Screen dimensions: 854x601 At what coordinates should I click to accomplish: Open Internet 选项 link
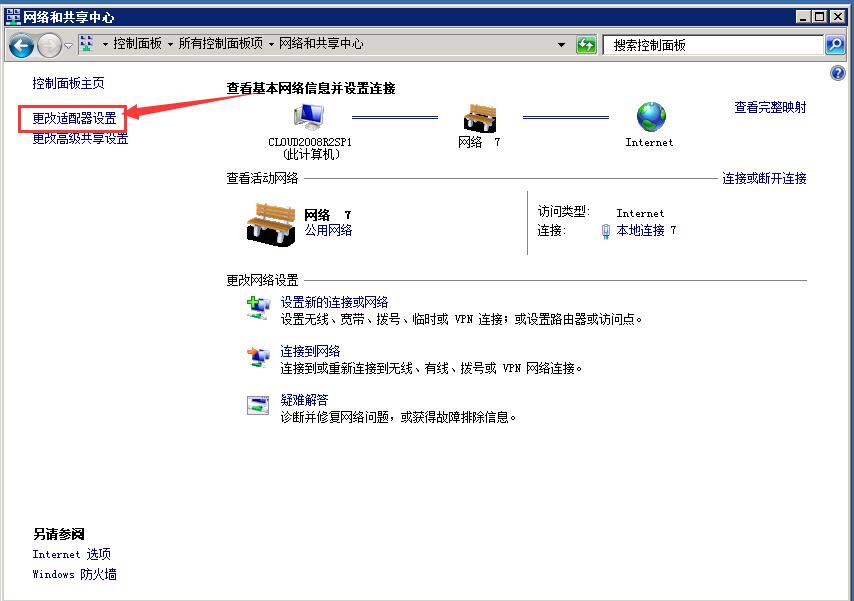pos(71,554)
